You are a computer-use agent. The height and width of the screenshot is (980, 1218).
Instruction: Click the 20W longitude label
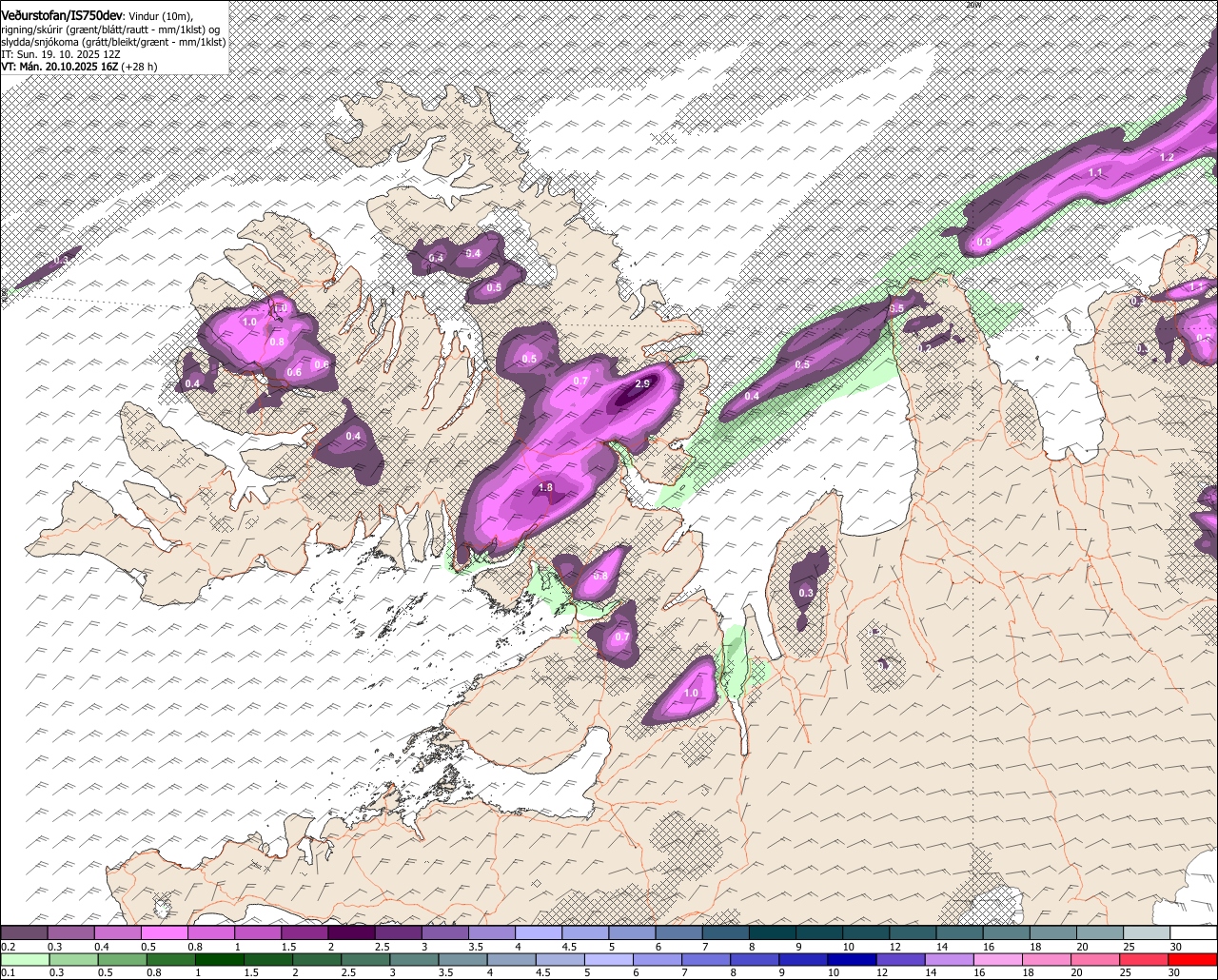click(x=972, y=5)
